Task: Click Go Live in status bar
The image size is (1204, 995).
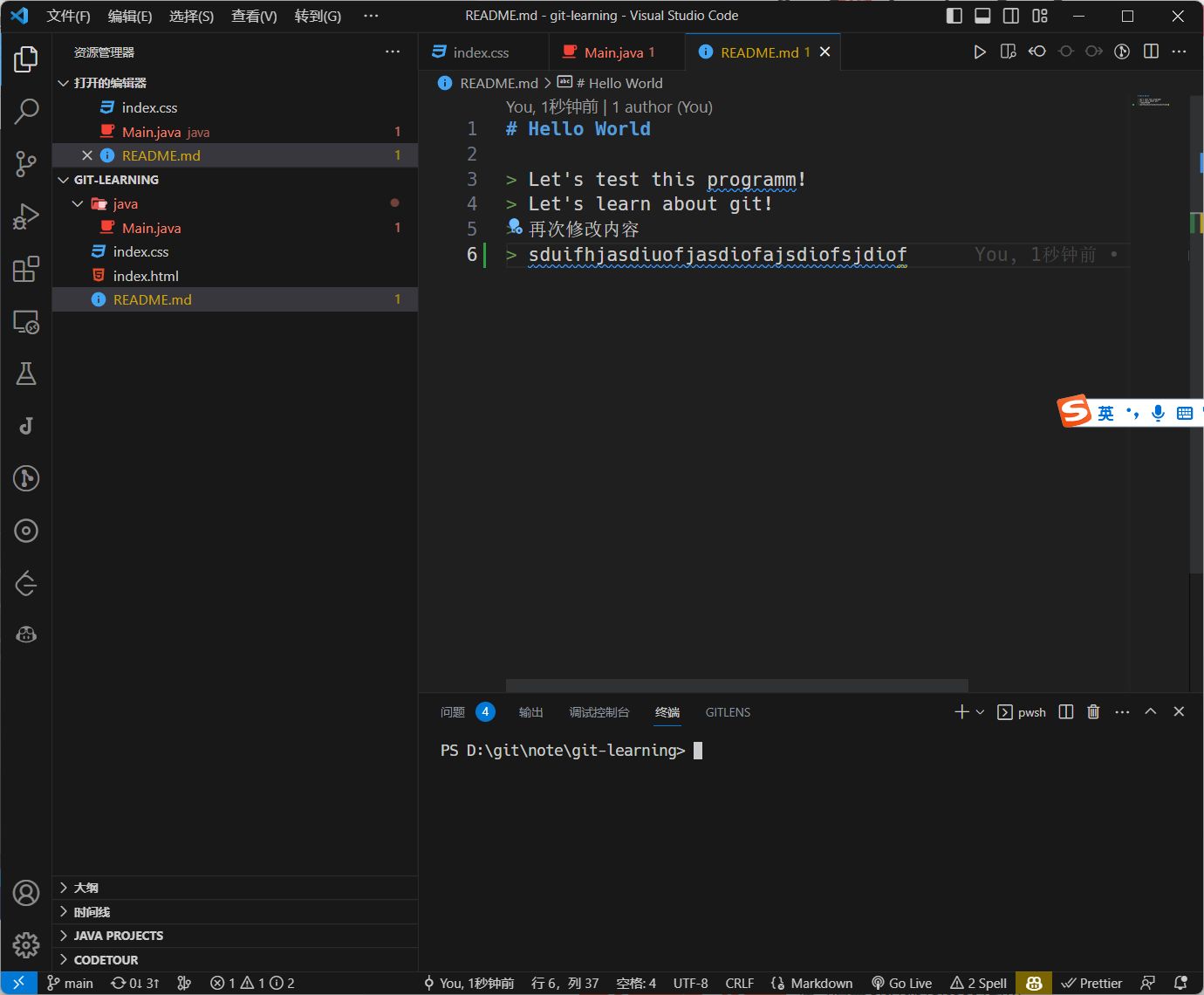Action: pyautogui.click(x=902, y=983)
